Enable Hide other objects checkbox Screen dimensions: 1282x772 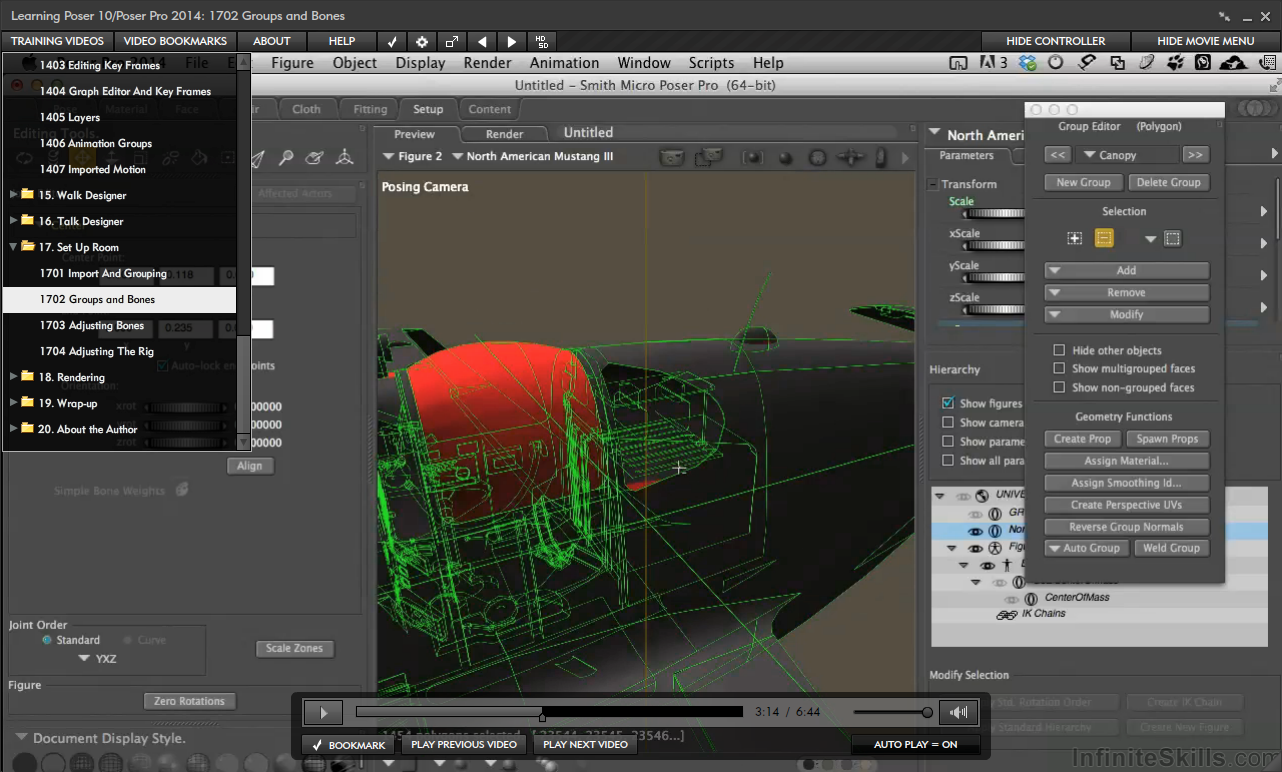[1059, 351]
